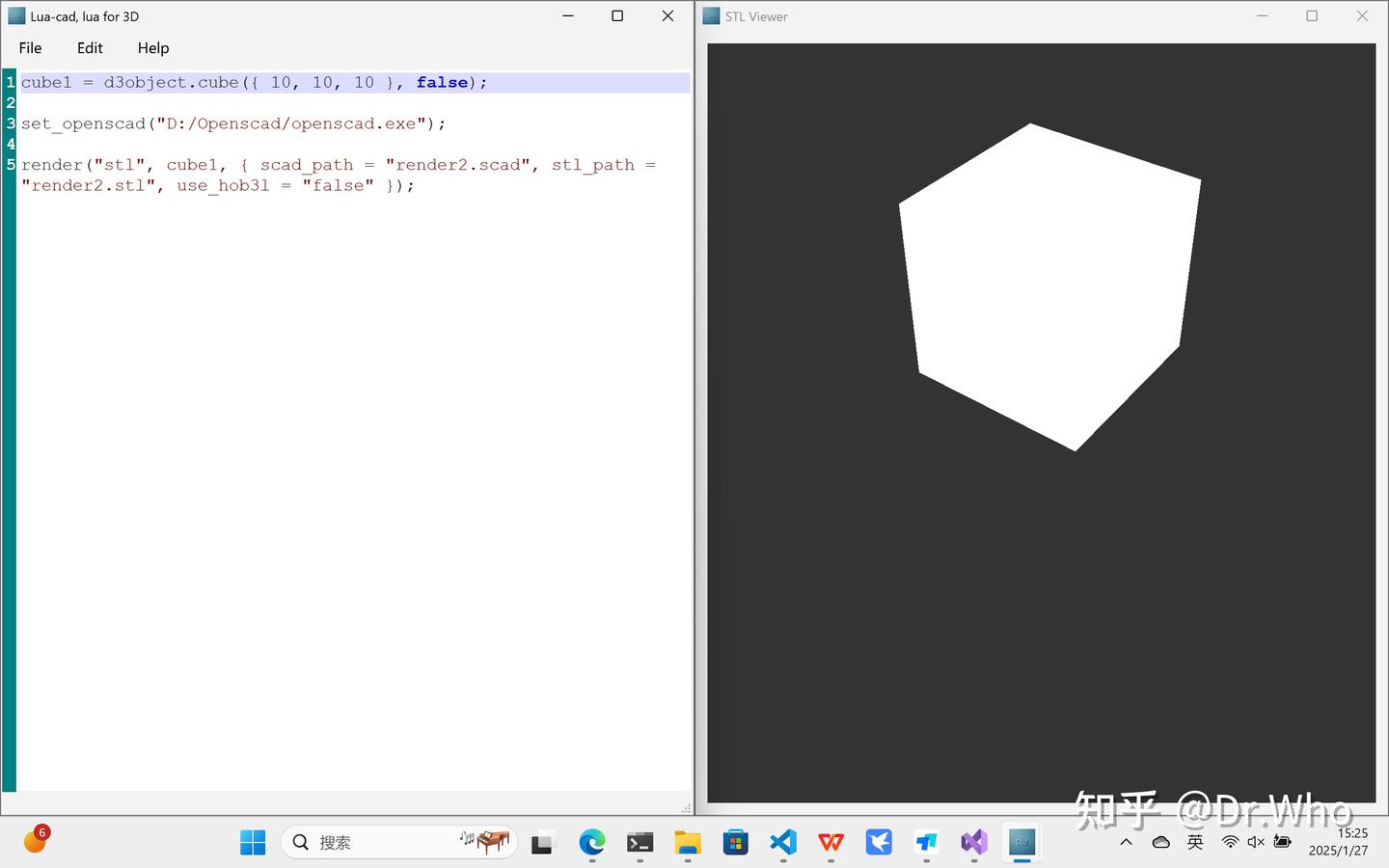Open Visual Studio from the taskbar
1389x868 pixels.
[x=974, y=843]
